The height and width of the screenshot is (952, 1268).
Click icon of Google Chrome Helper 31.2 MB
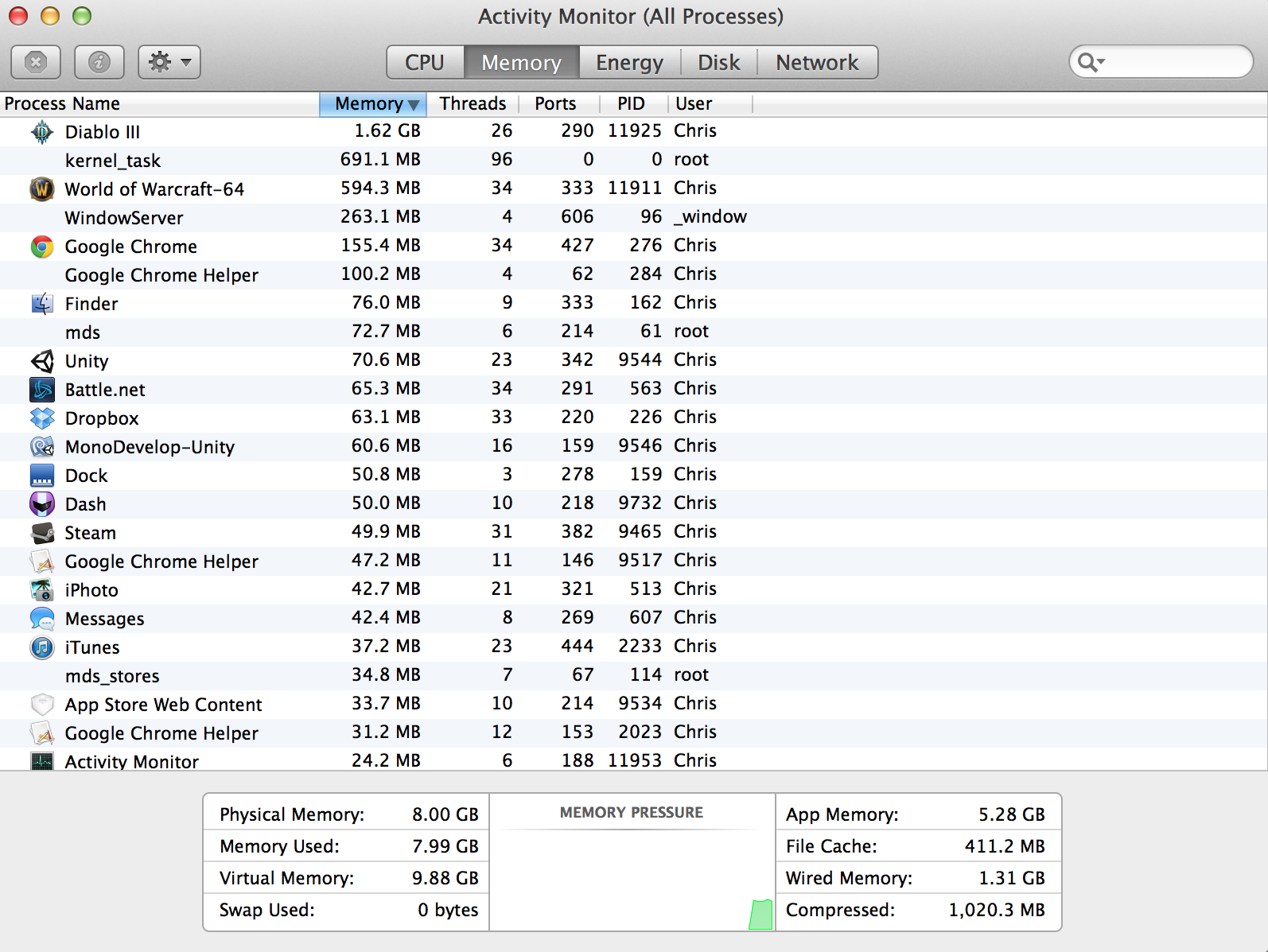(x=42, y=732)
